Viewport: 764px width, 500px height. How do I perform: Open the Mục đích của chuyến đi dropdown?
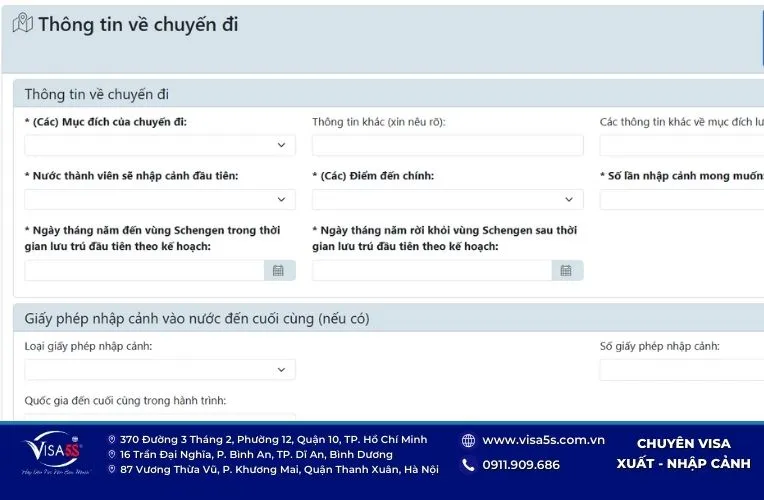pos(160,145)
